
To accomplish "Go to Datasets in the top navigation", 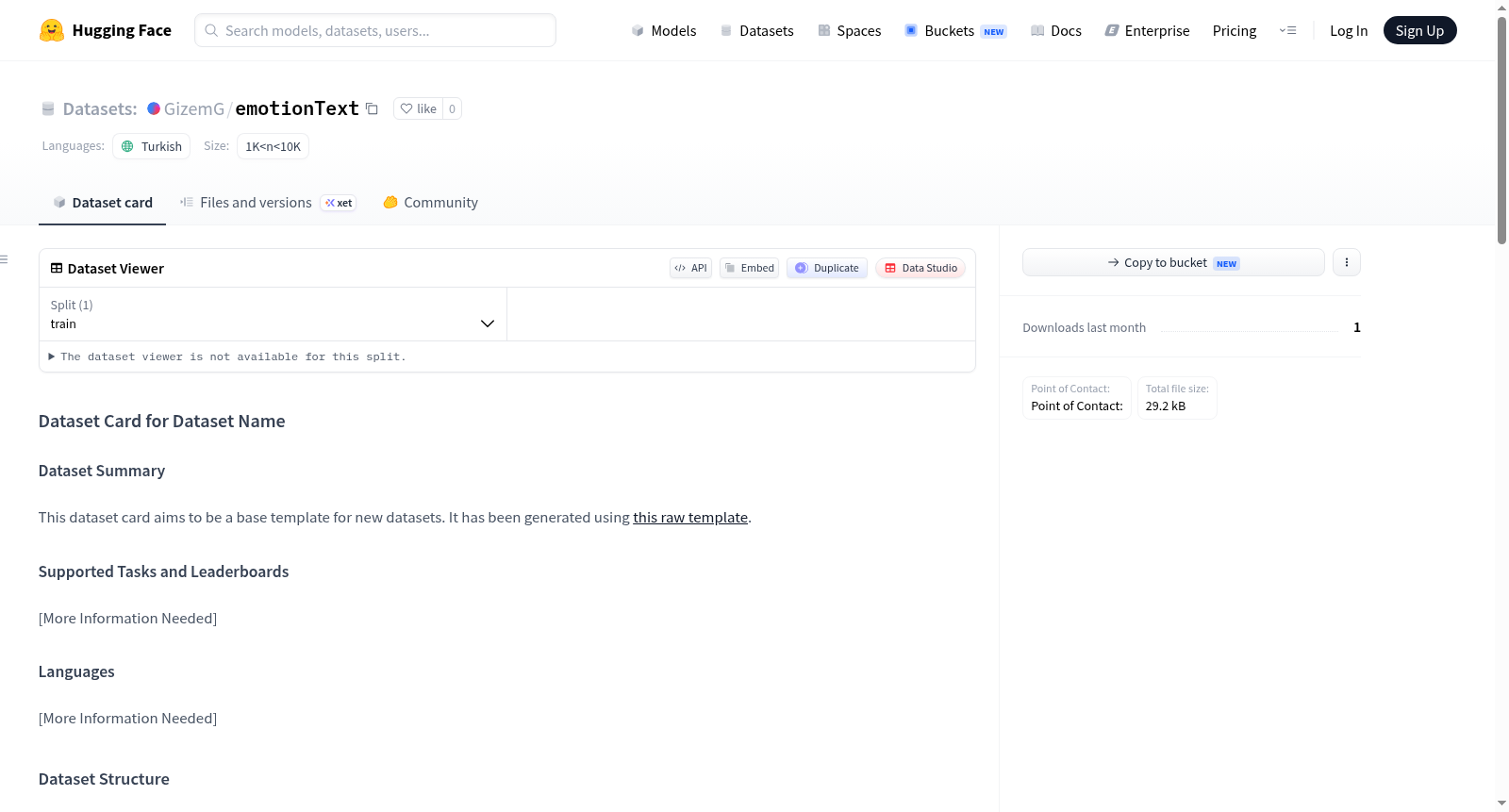I will click(756, 30).
